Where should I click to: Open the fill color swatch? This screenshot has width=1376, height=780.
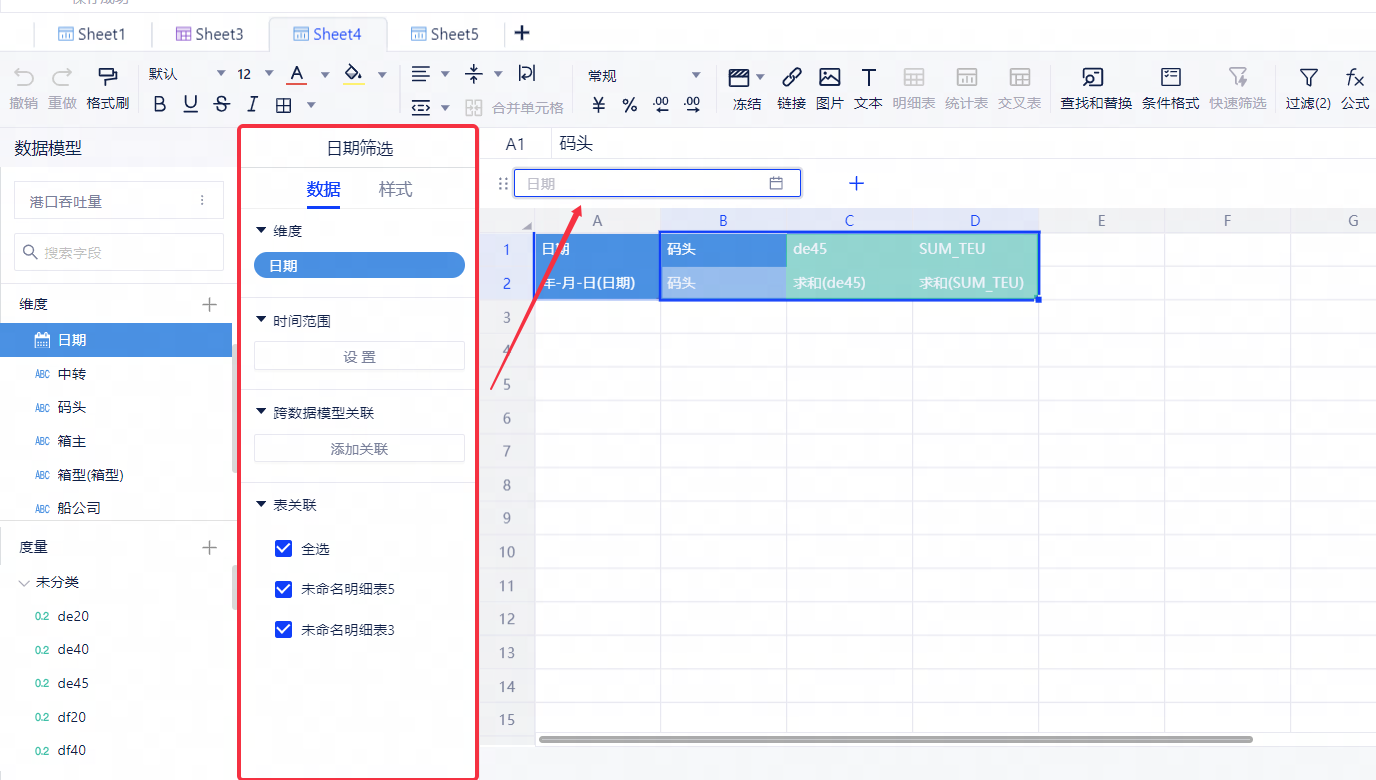coord(353,74)
